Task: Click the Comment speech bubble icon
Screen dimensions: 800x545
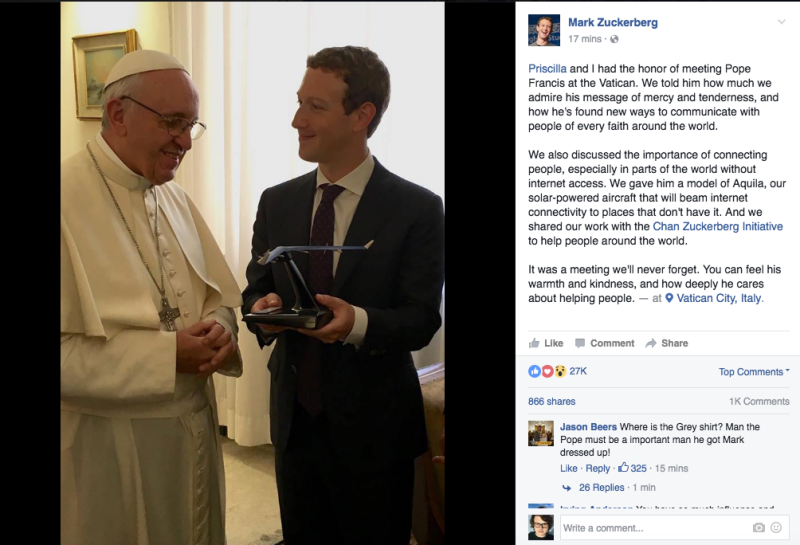Action: [x=580, y=343]
